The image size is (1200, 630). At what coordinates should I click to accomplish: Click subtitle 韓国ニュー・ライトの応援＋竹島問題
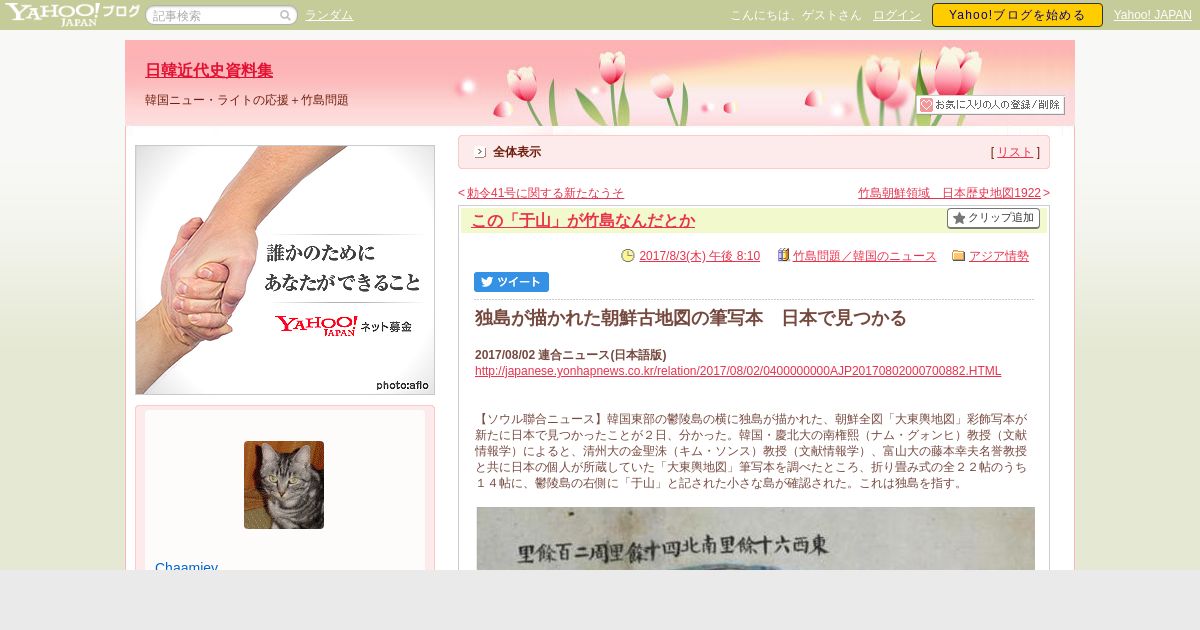coord(246,100)
